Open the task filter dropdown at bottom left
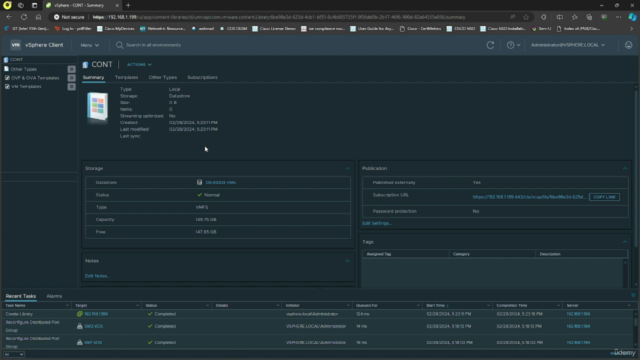The height and width of the screenshot is (360, 640). coord(13,354)
